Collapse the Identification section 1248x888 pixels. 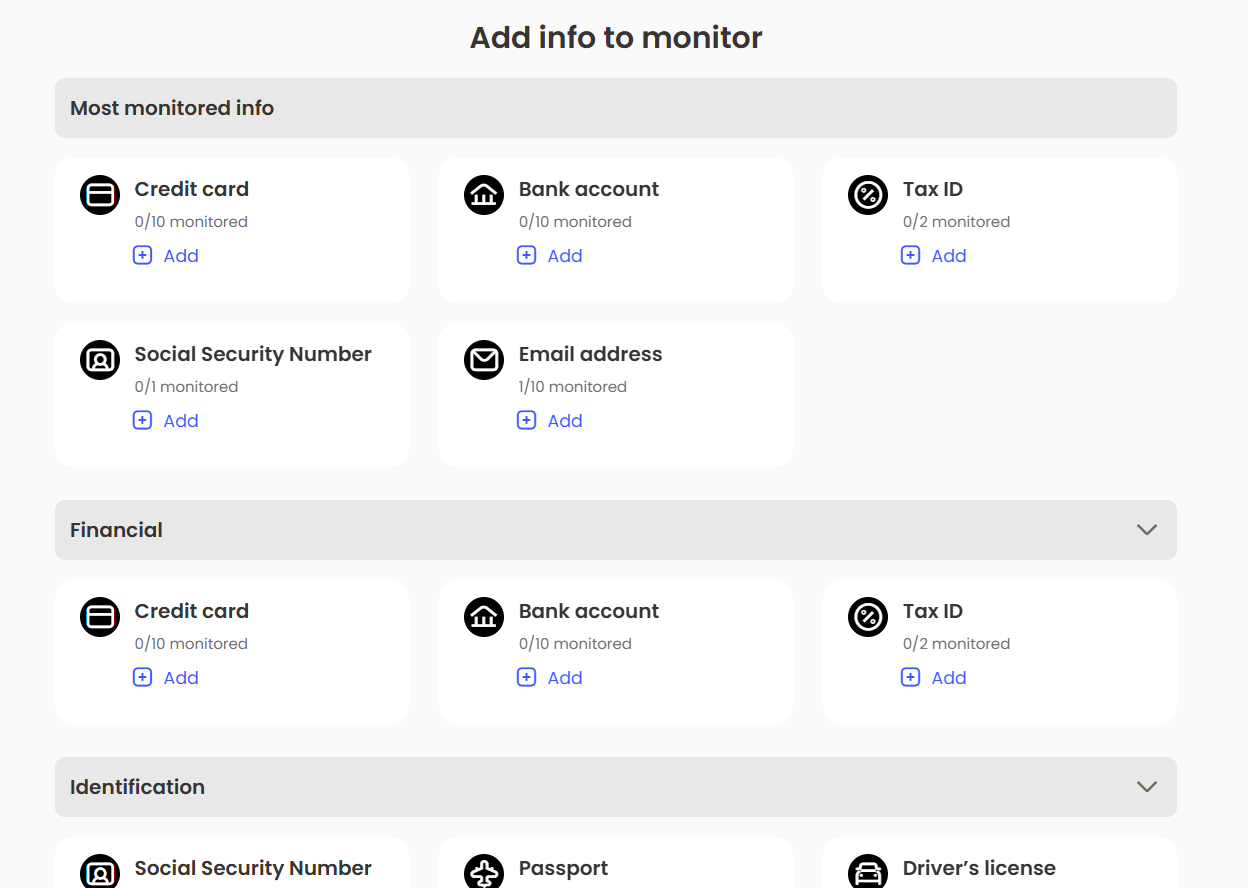[x=1146, y=787]
